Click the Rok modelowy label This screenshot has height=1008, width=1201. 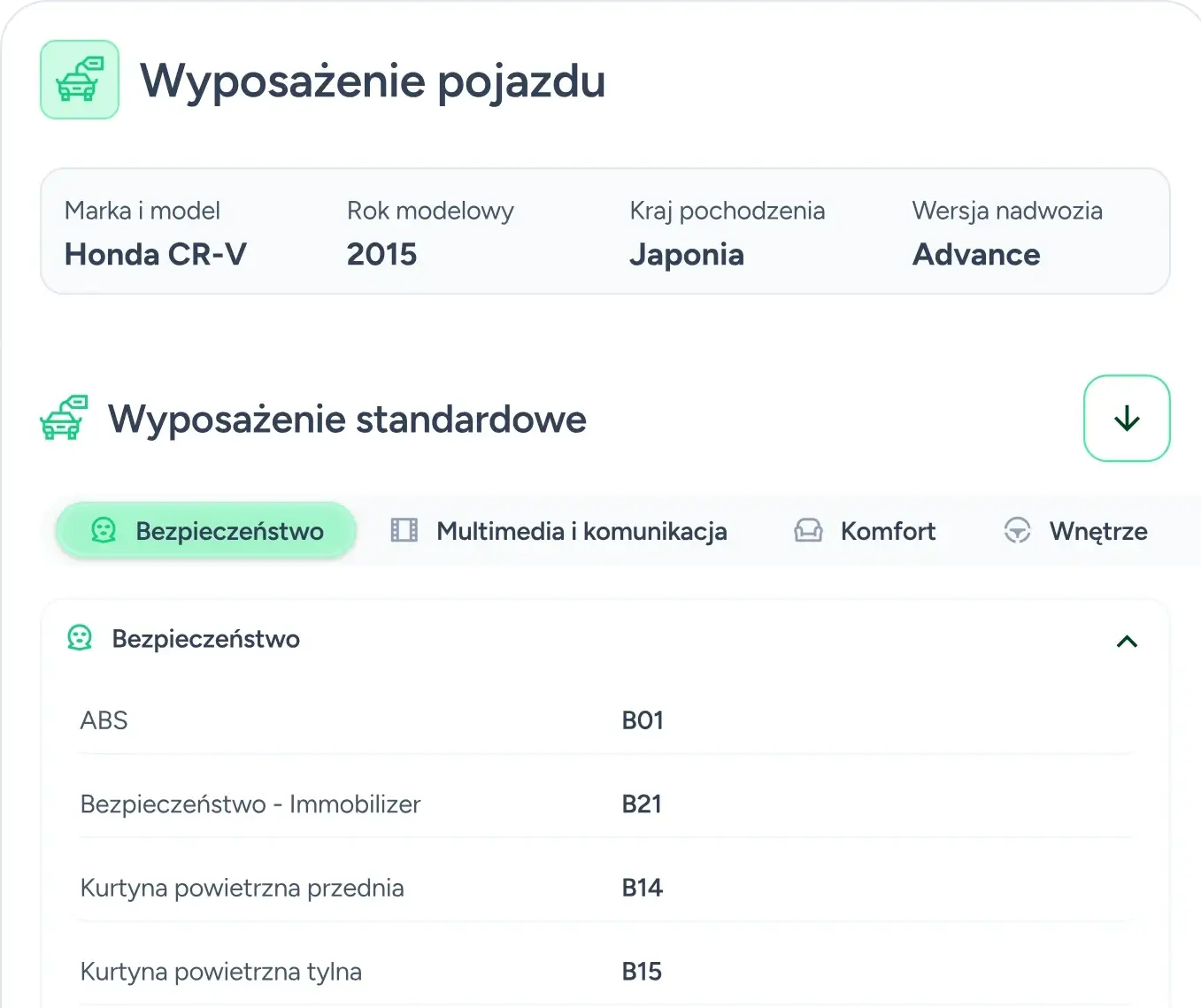pos(430,212)
